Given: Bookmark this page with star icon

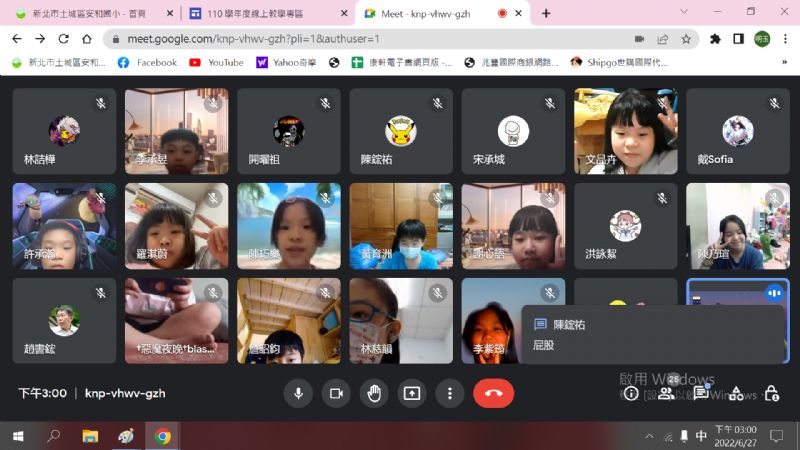Looking at the screenshot, I should click(686, 39).
